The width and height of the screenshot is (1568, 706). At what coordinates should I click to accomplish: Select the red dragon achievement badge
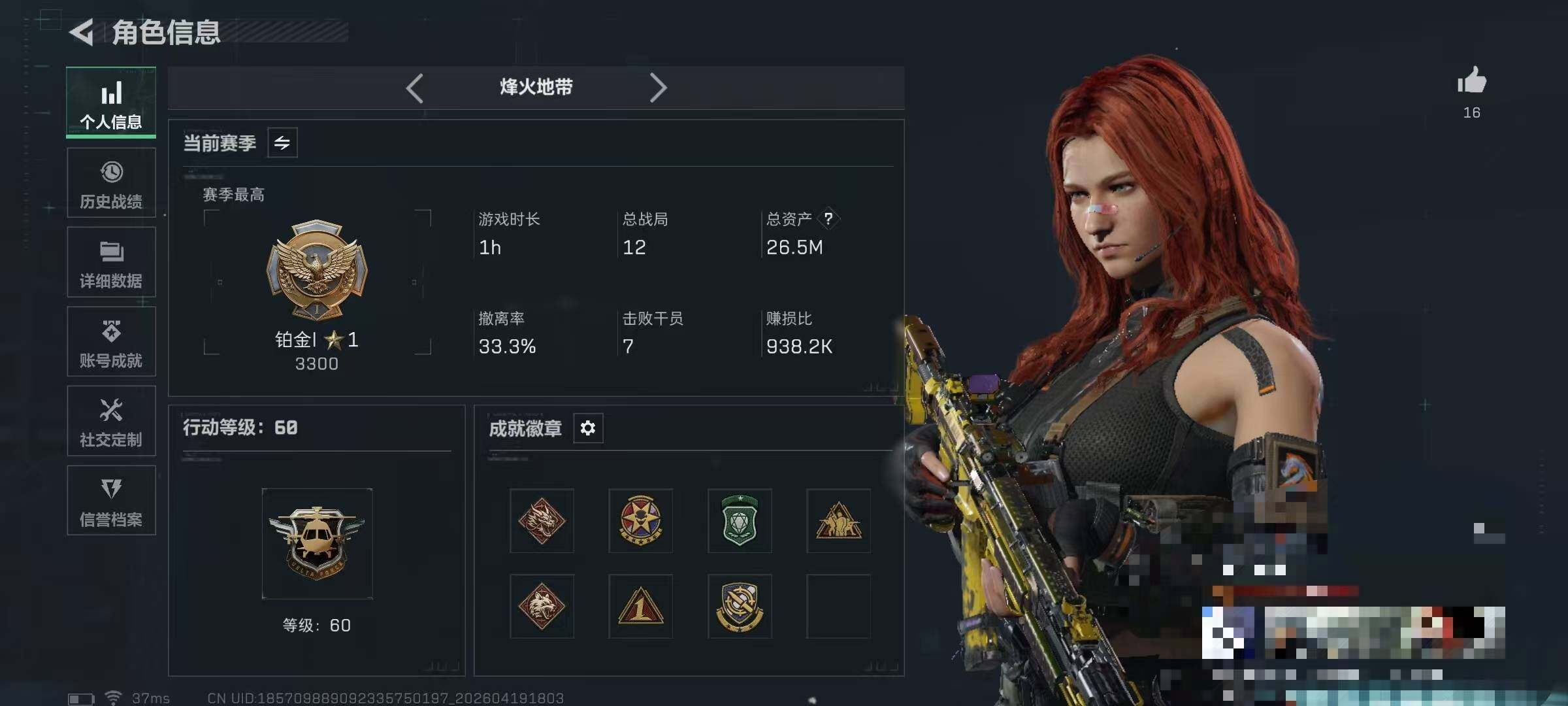pyautogui.click(x=542, y=521)
